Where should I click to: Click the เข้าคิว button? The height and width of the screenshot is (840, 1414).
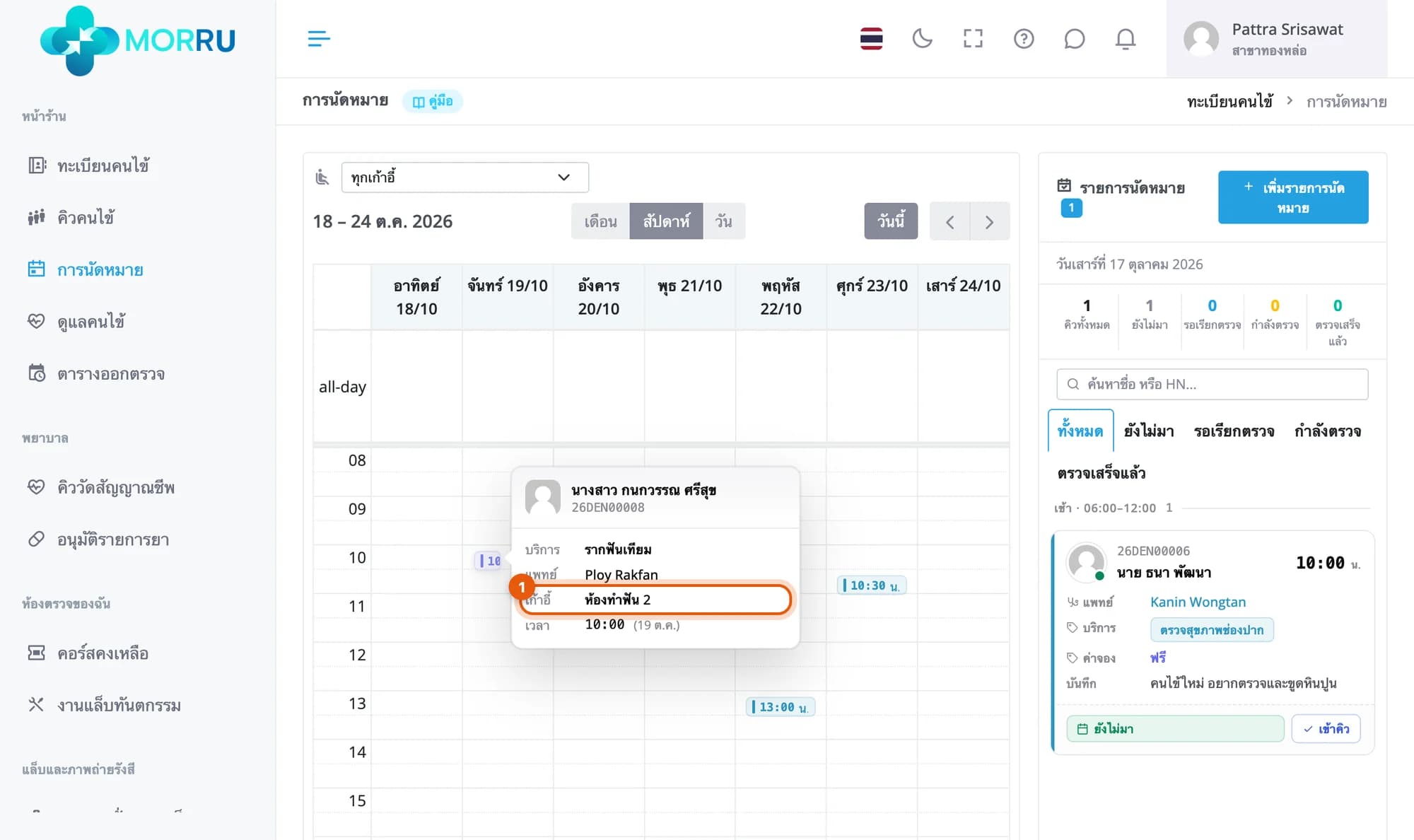1326,729
